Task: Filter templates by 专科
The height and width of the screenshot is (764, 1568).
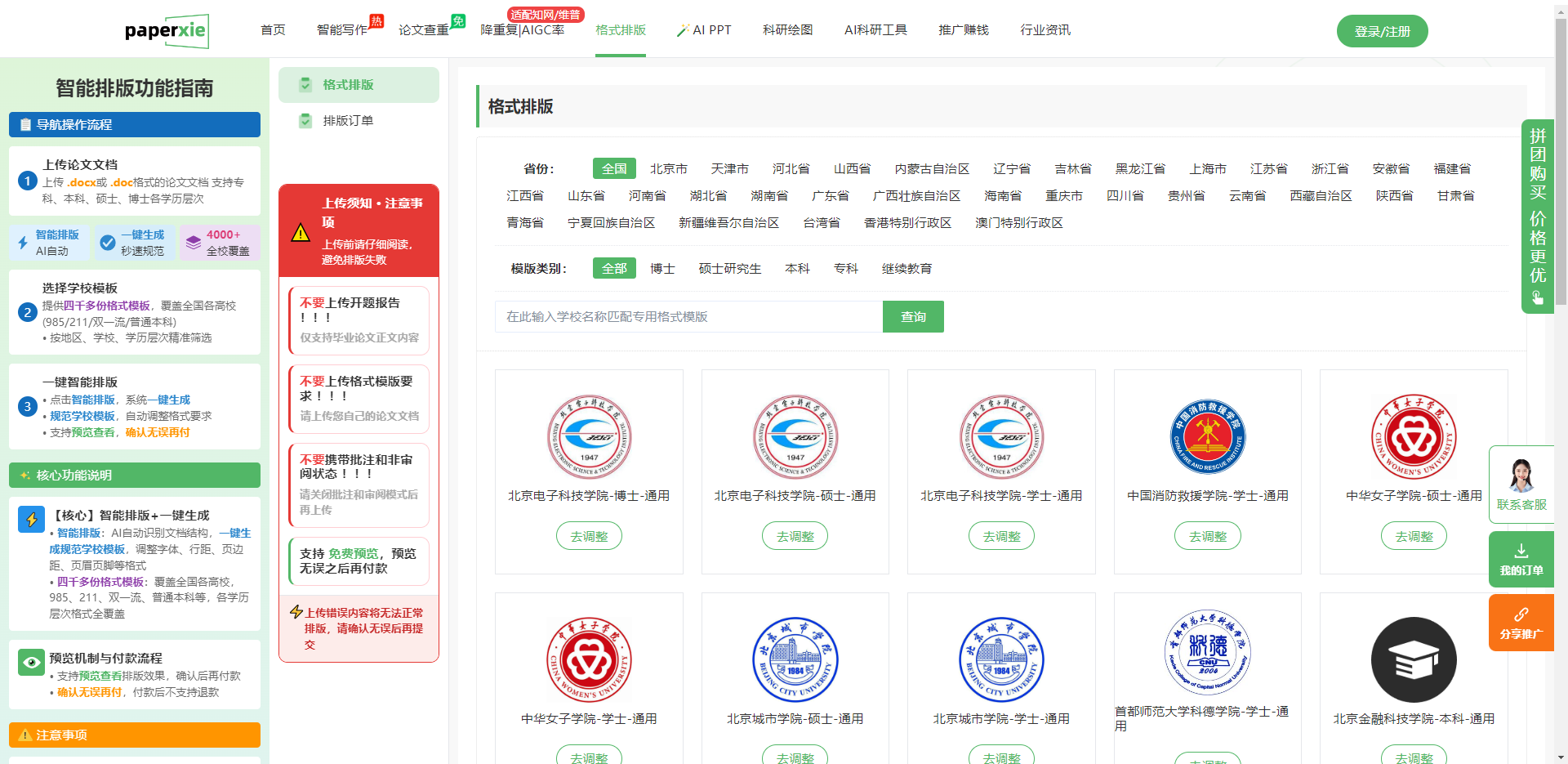Action: coord(845,269)
